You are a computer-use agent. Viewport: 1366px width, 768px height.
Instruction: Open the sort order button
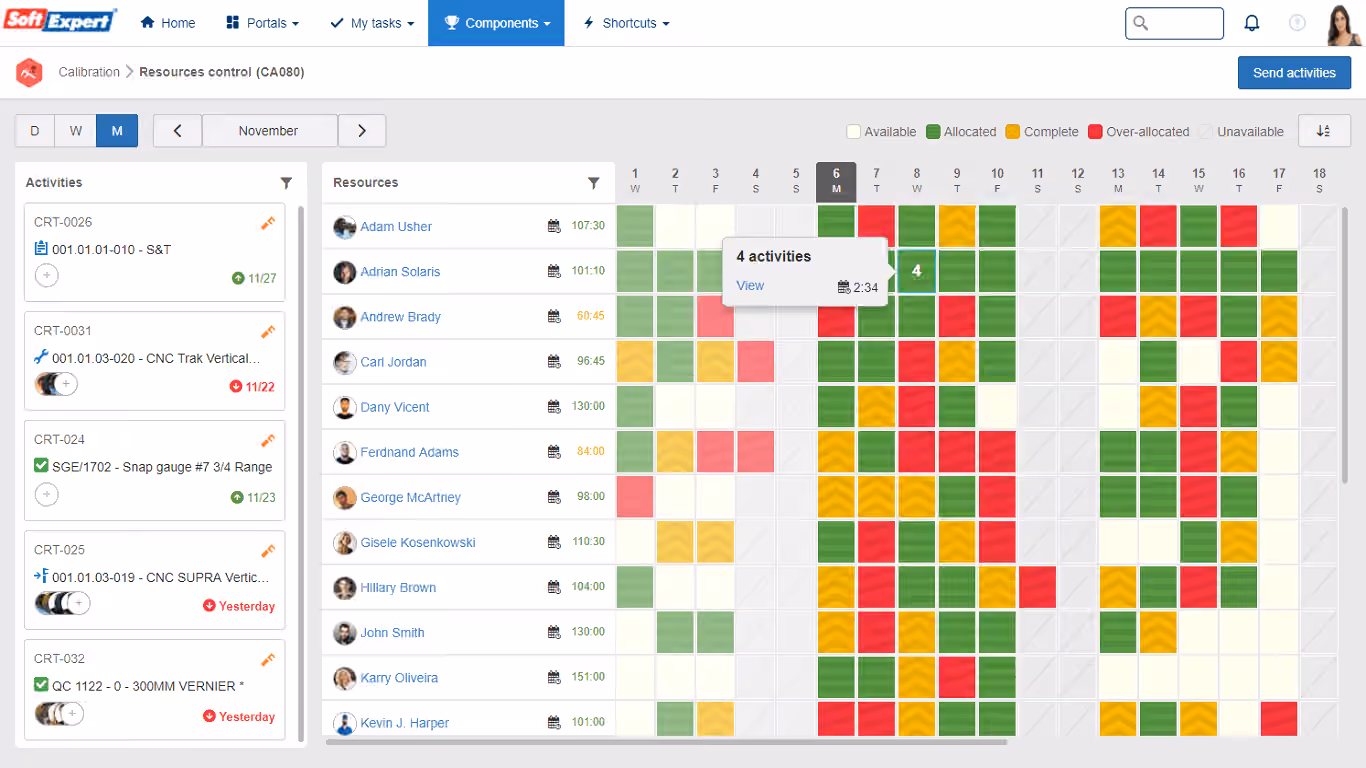[x=1324, y=131]
